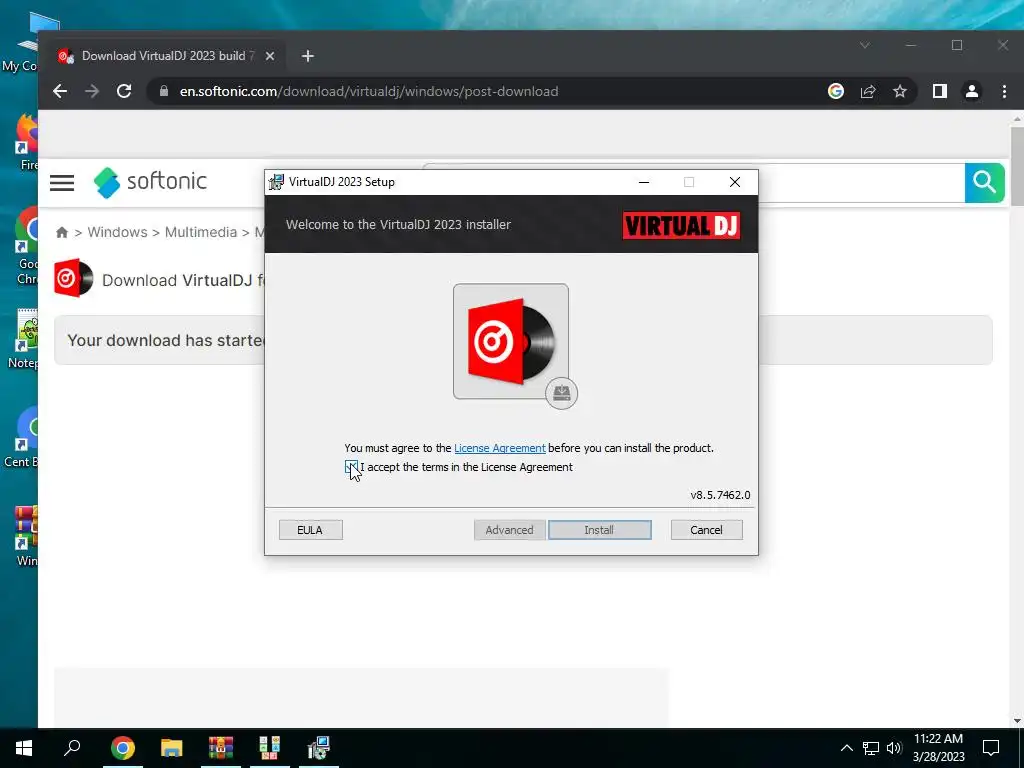This screenshot has width=1024, height=768.
Task: Cancel the VirtualDJ setup
Action: click(706, 530)
